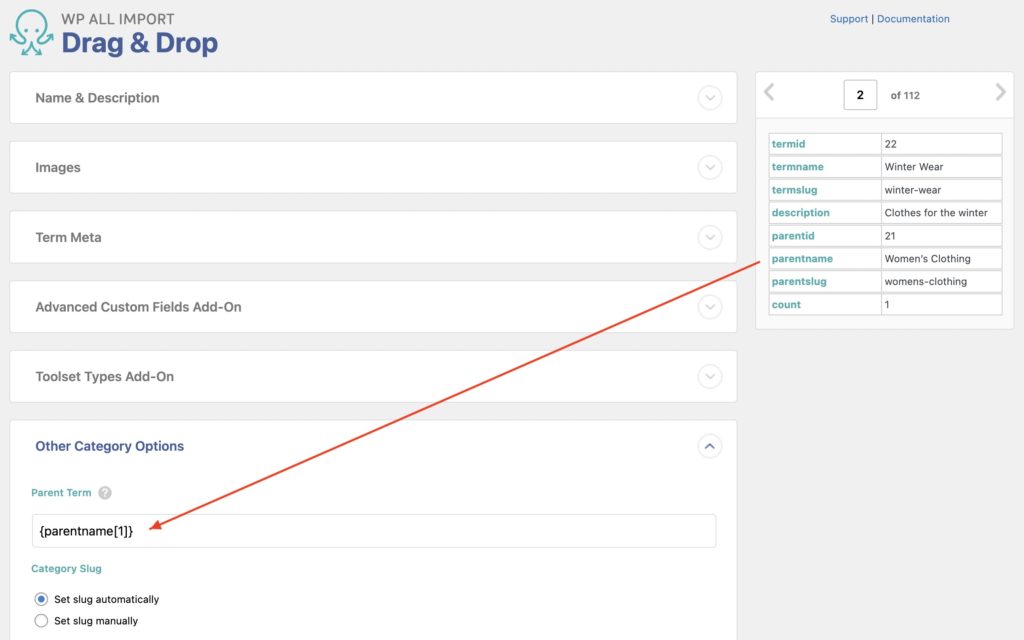Click the parentname field name
The height and width of the screenshot is (640, 1024).
(802, 259)
